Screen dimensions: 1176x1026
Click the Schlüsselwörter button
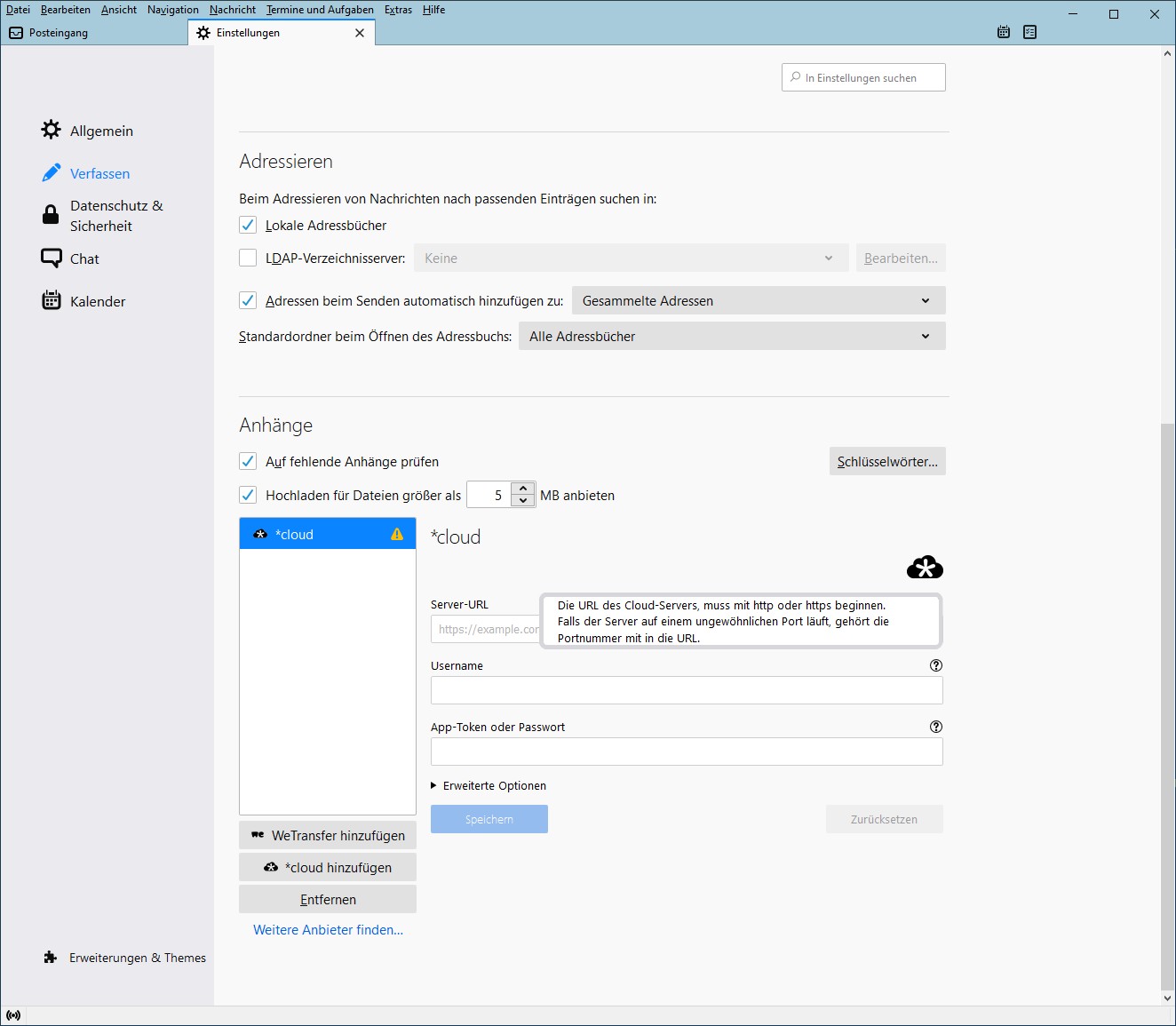[x=886, y=462]
